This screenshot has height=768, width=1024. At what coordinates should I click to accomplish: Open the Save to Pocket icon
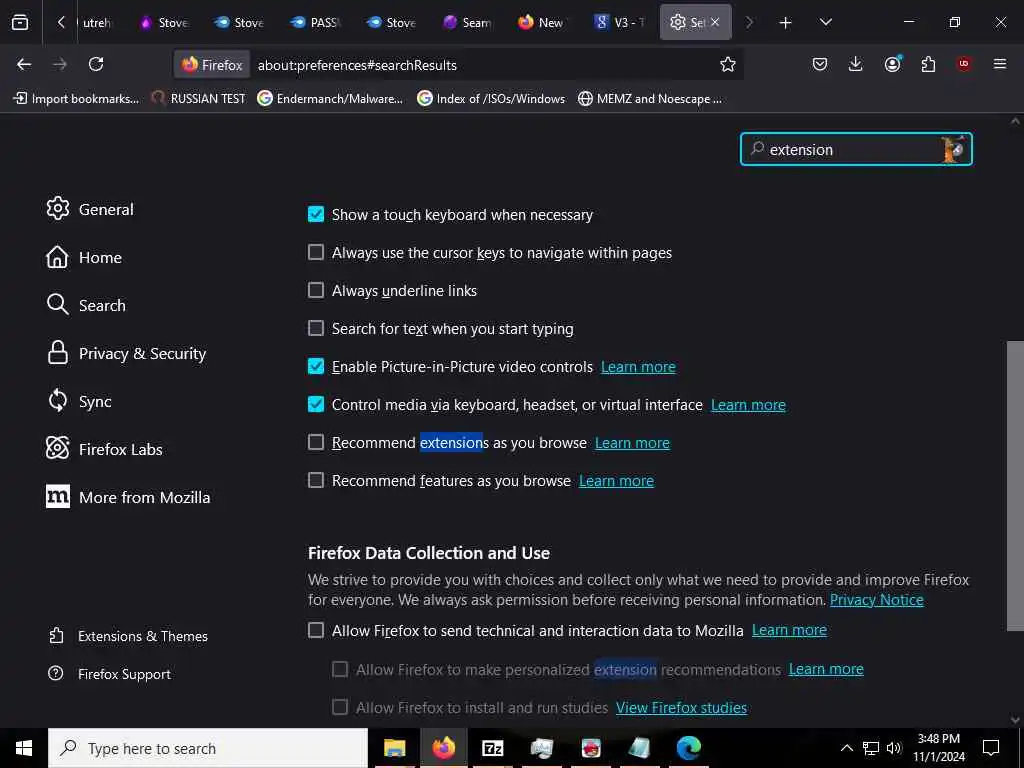820,64
